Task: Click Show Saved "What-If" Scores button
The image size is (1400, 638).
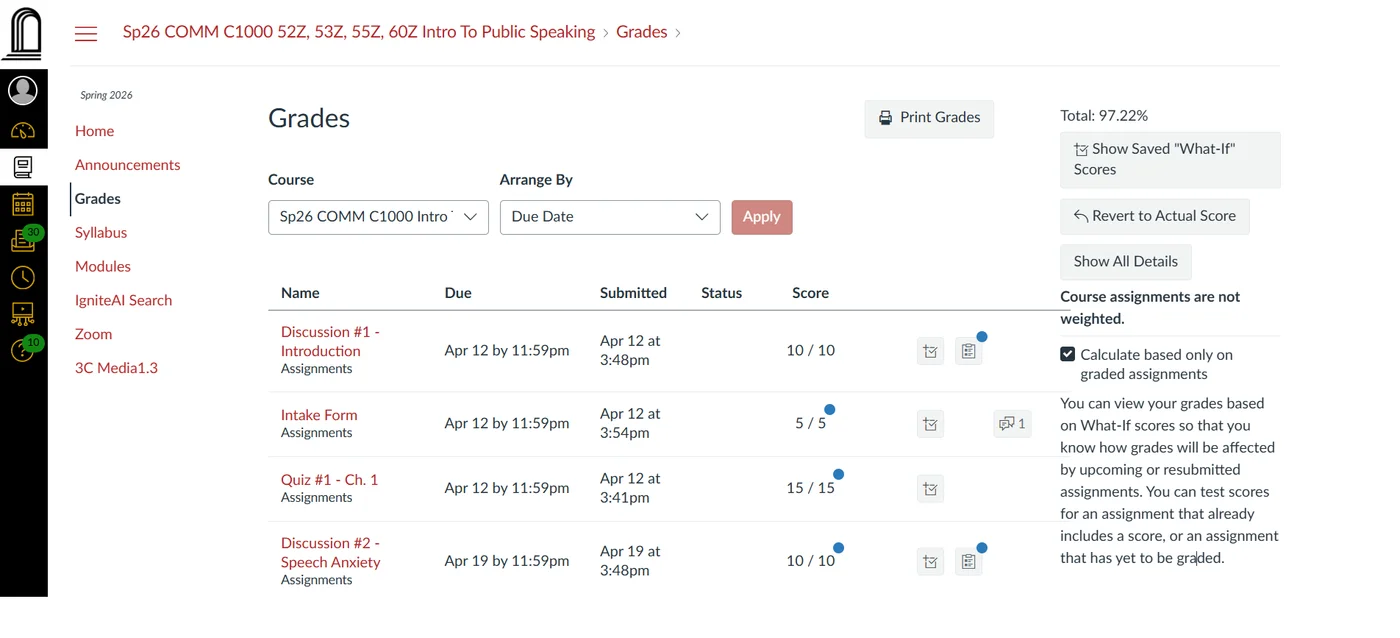Action: [x=1170, y=160]
